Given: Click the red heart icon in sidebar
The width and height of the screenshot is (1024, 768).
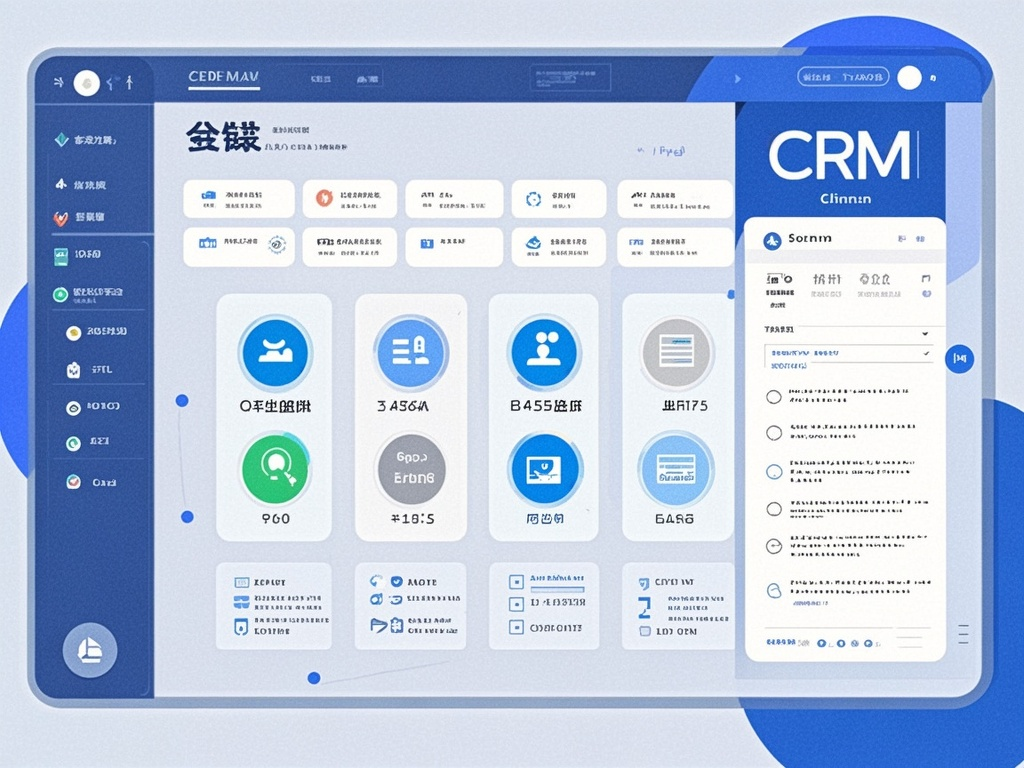Looking at the screenshot, I should coord(61,217).
